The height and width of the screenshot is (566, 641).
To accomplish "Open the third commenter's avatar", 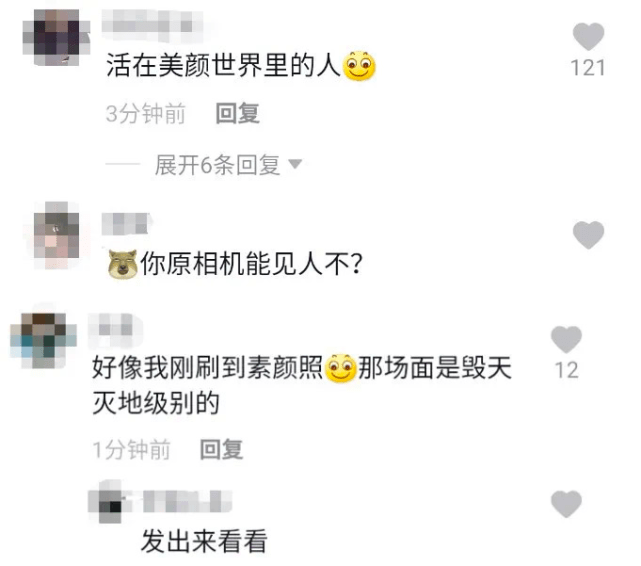I will coord(43,340).
